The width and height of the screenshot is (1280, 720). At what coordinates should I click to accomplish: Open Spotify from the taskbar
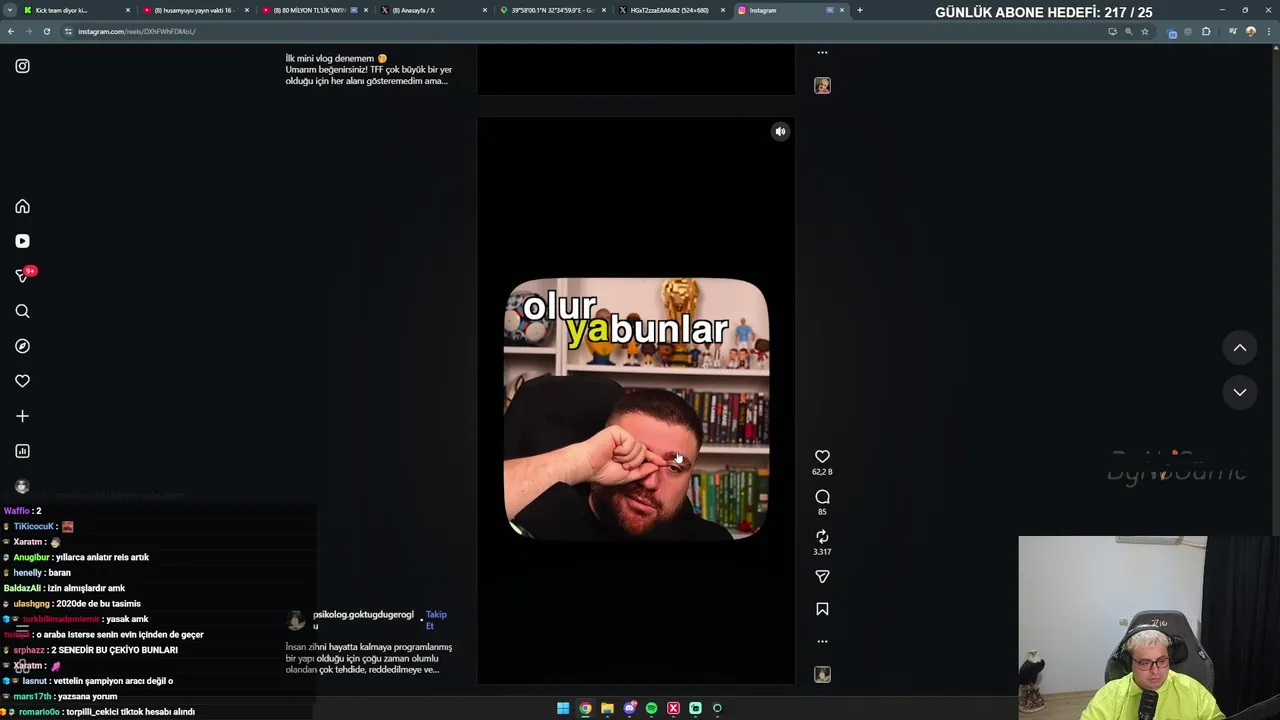coord(651,708)
